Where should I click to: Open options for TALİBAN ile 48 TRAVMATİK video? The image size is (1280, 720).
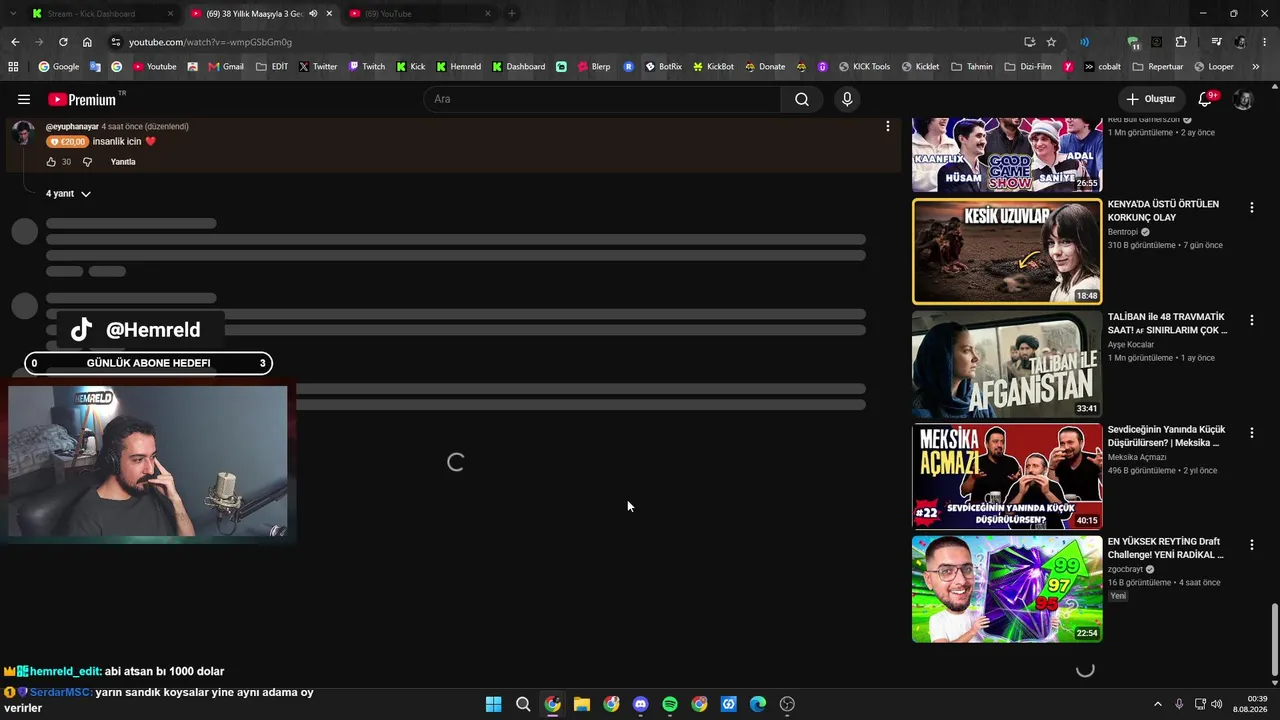coord(1251,320)
